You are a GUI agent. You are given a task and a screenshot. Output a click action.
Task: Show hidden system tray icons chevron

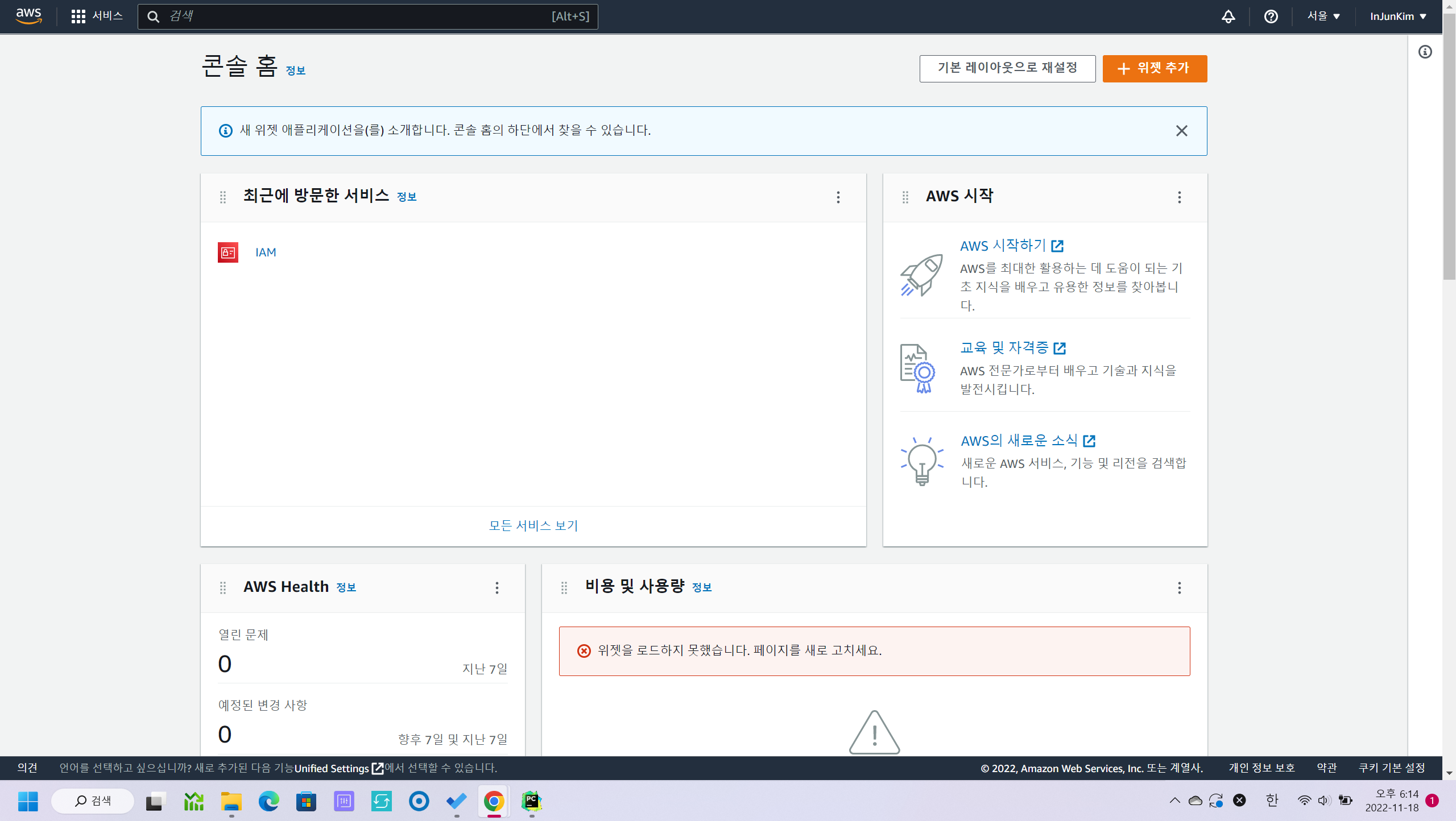pos(1174,801)
